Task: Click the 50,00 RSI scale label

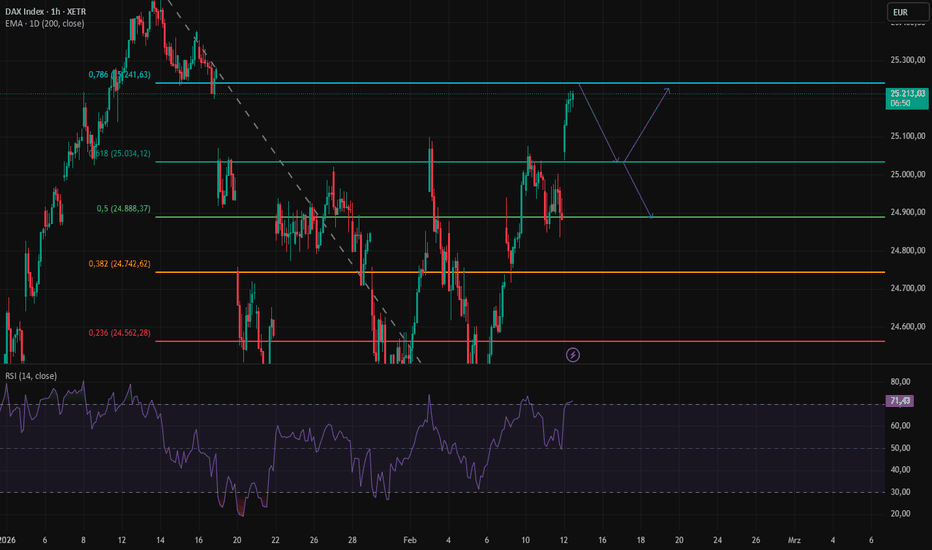Action: pyautogui.click(x=900, y=448)
